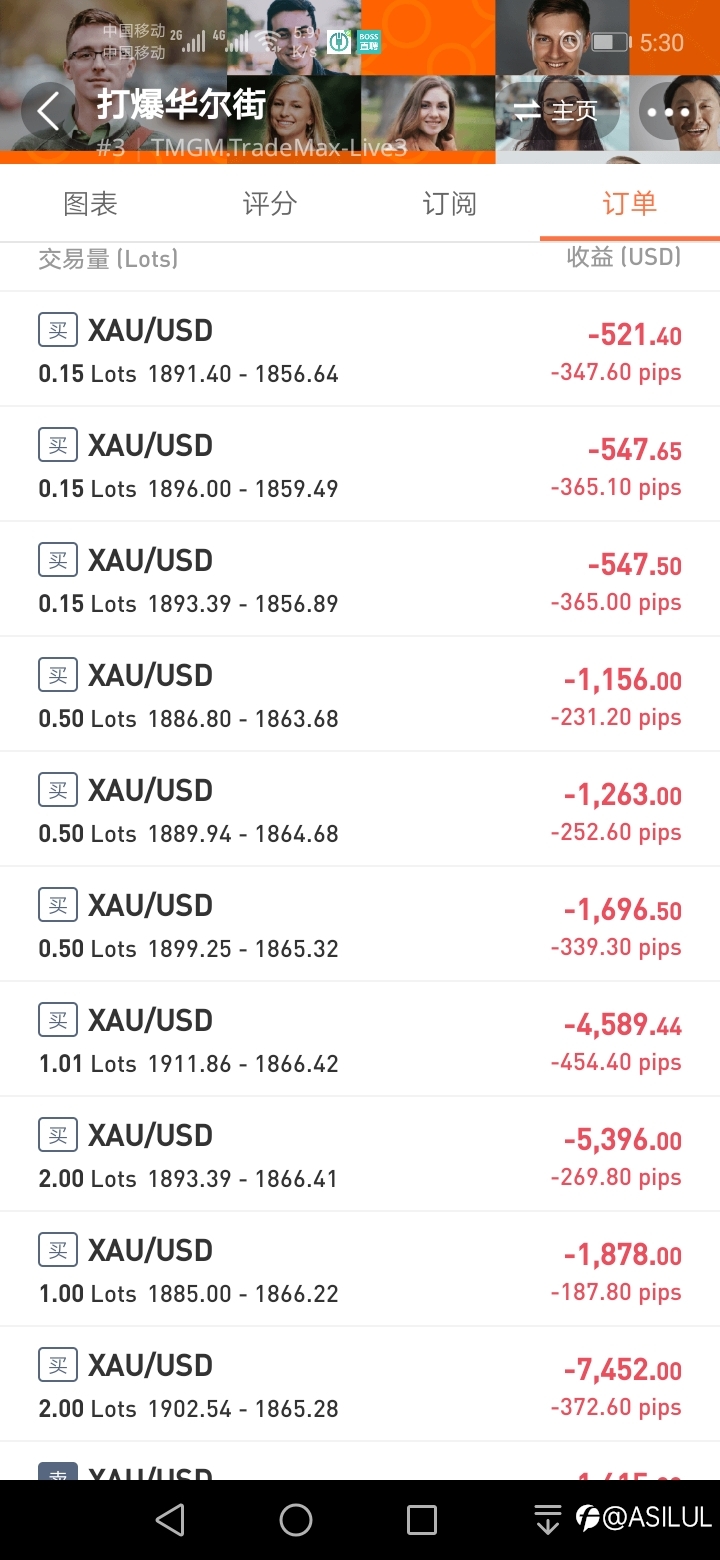This screenshot has width=720, height=1560.
Task: Tap the 收益 (USD) column header
Action: pyautogui.click(x=624, y=257)
